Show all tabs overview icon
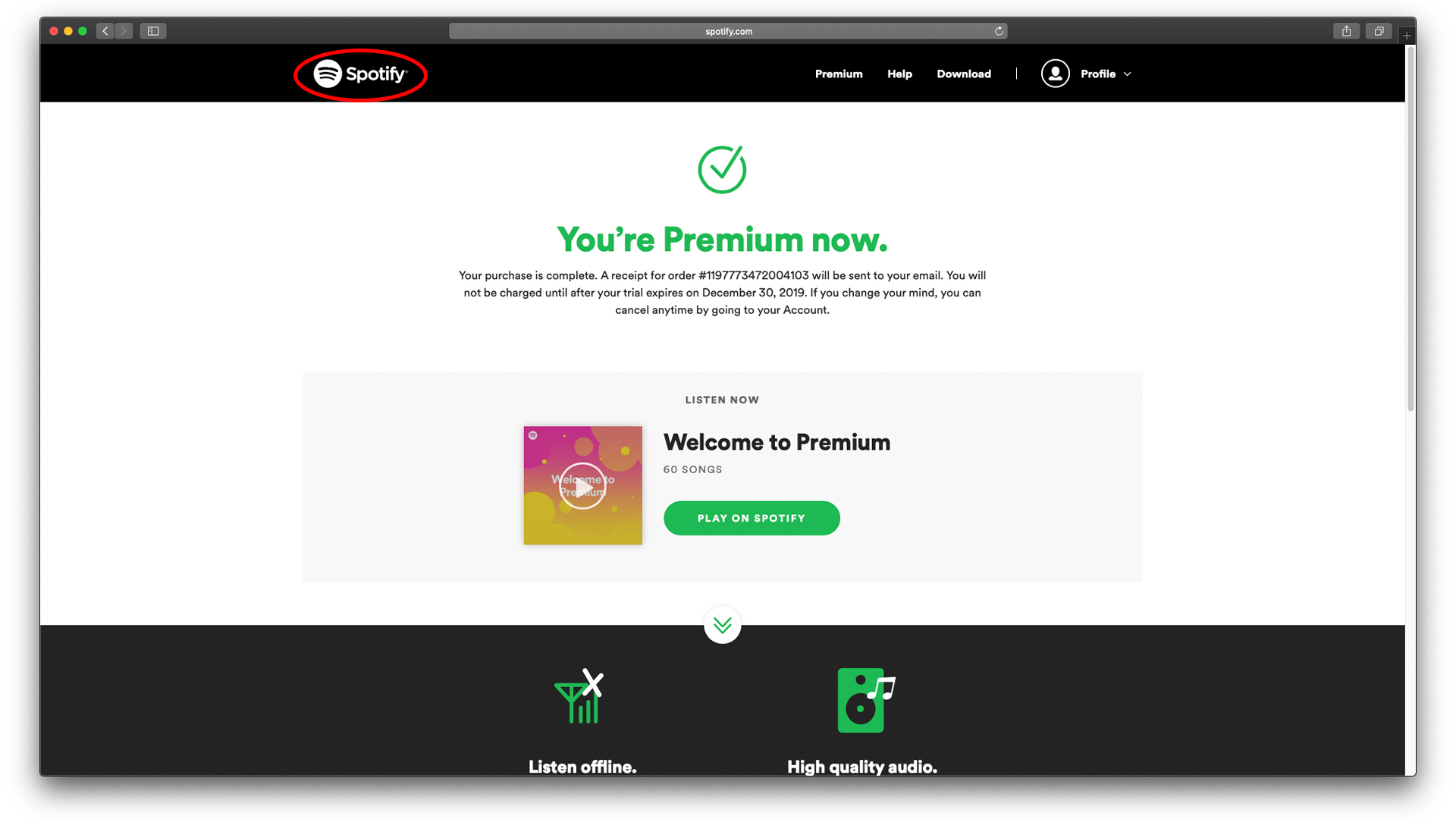 click(1379, 31)
